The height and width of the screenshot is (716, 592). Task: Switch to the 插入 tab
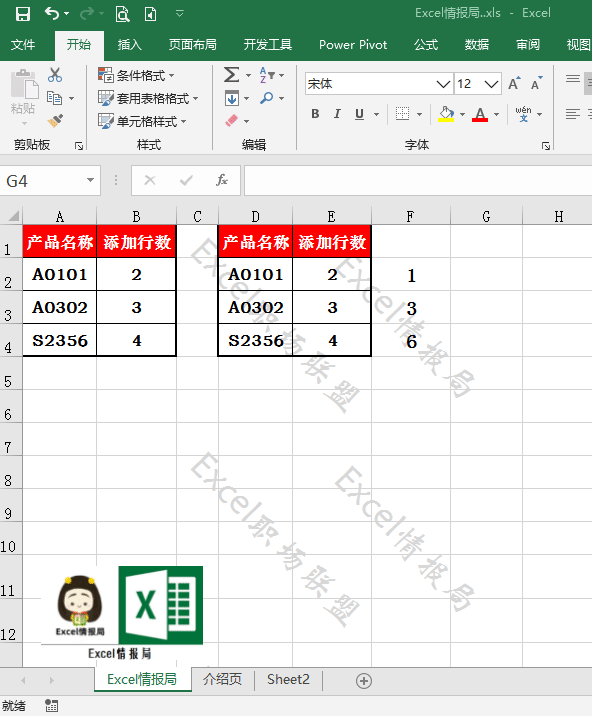click(129, 45)
